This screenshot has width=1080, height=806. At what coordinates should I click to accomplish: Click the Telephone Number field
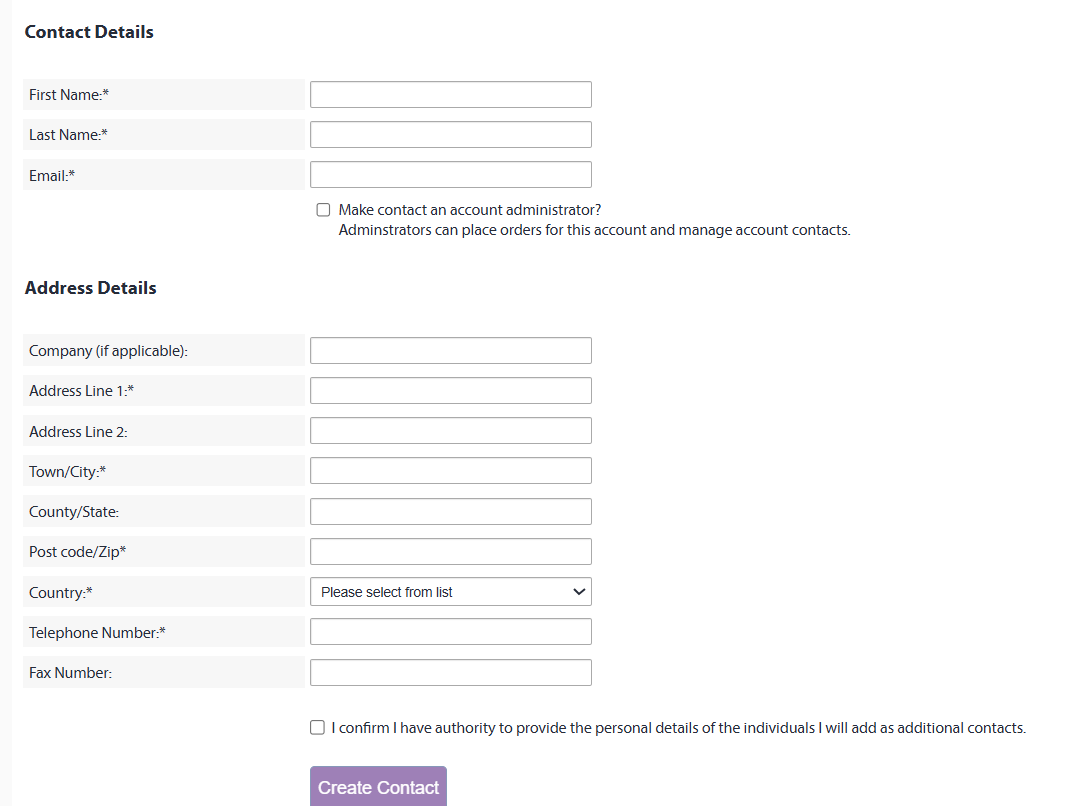coord(450,632)
